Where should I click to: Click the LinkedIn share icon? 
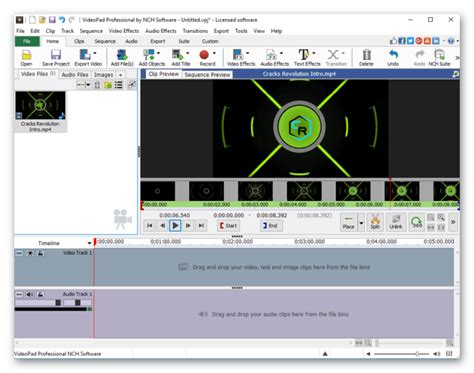click(436, 41)
